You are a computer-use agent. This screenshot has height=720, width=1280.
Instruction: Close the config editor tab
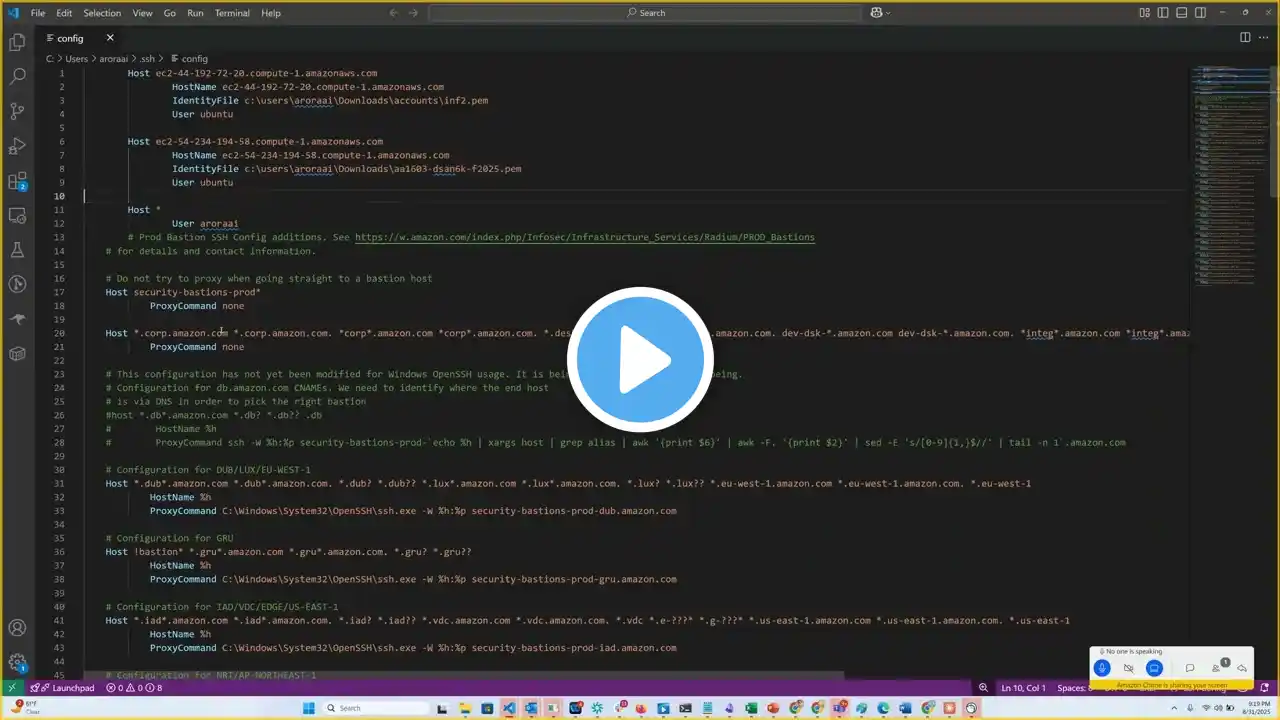110,38
